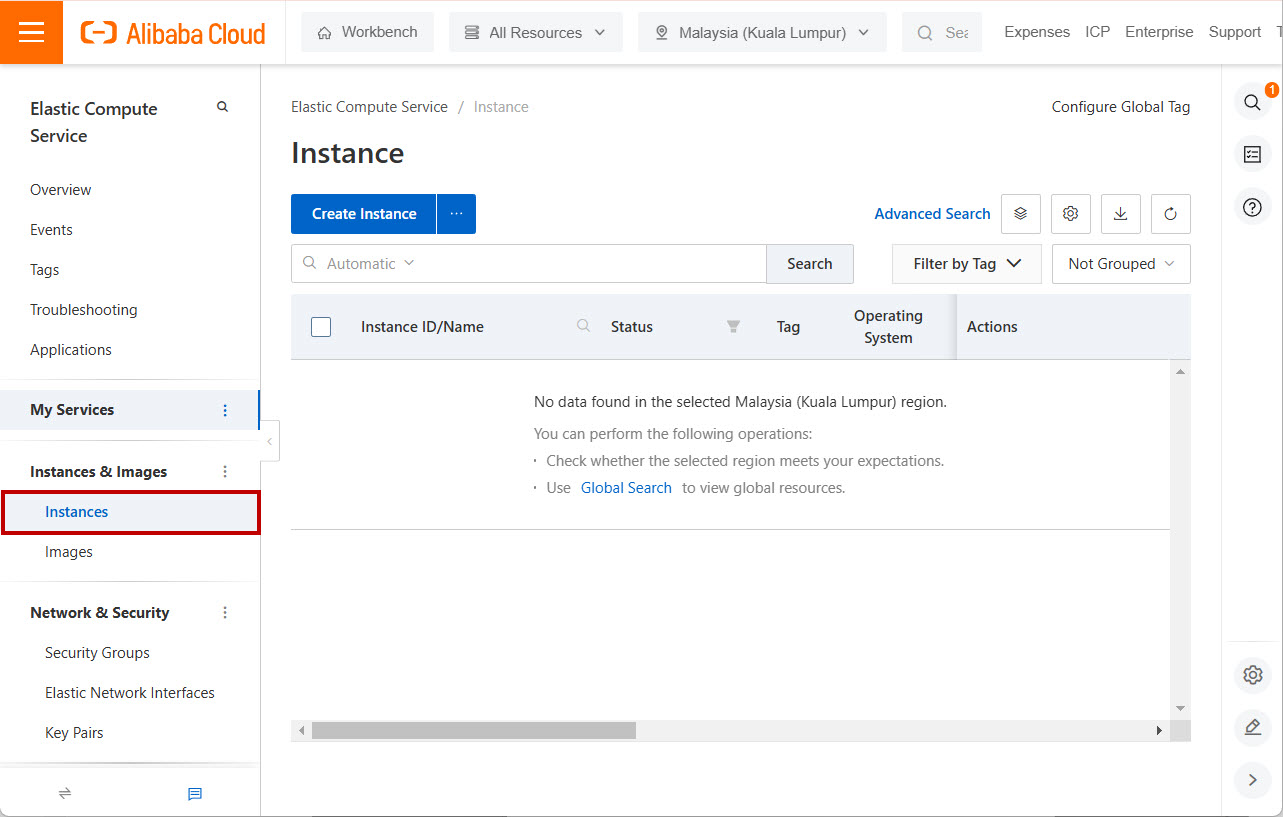Viewport: 1283px width, 817px height.
Task: Click the export download icon
Action: click(1120, 214)
